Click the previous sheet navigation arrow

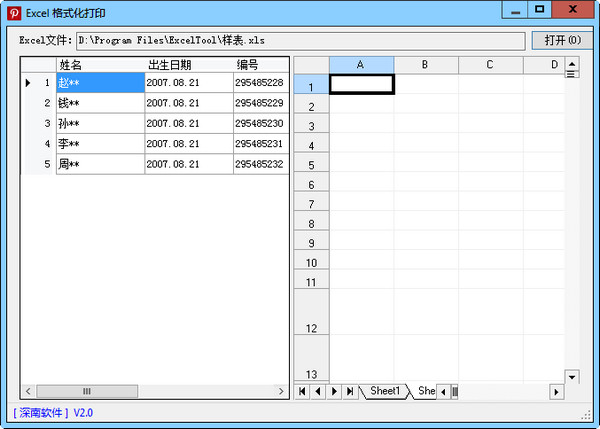318,391
